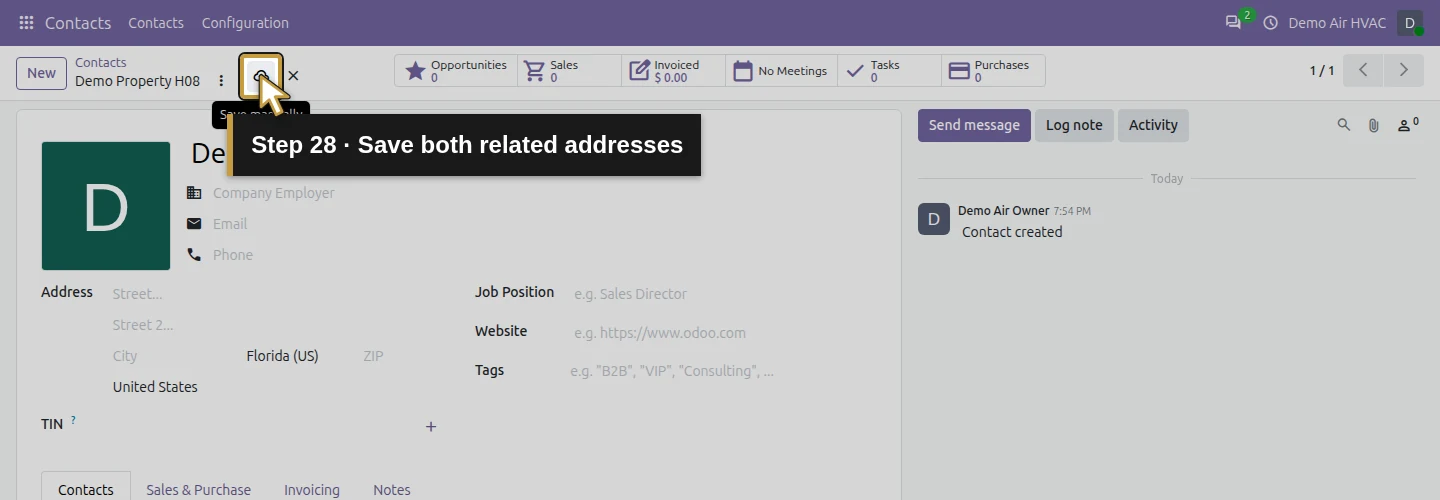Go to the previous record

[1363, 70]
